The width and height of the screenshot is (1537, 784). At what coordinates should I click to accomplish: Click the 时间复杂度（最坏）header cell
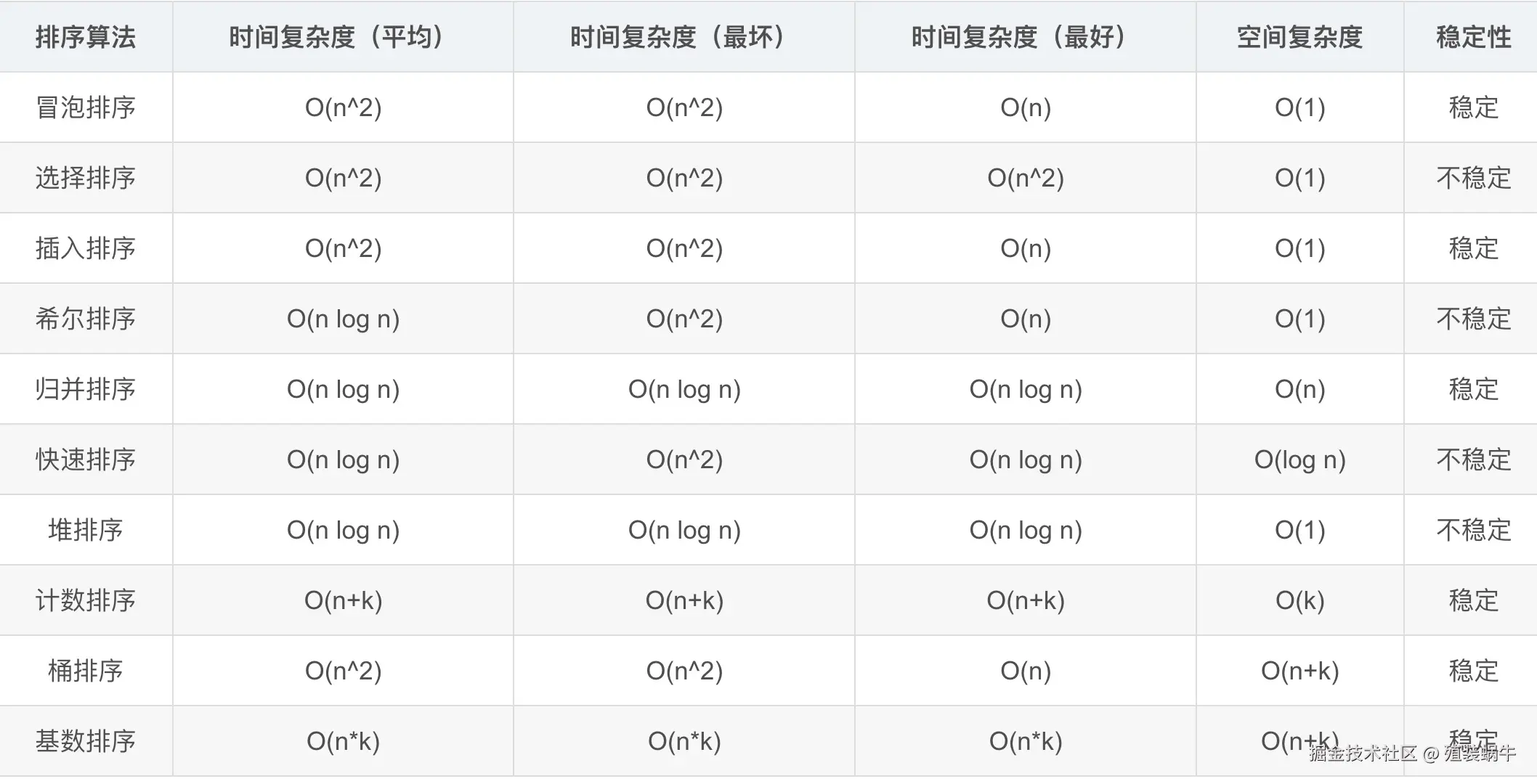point(684,37)
